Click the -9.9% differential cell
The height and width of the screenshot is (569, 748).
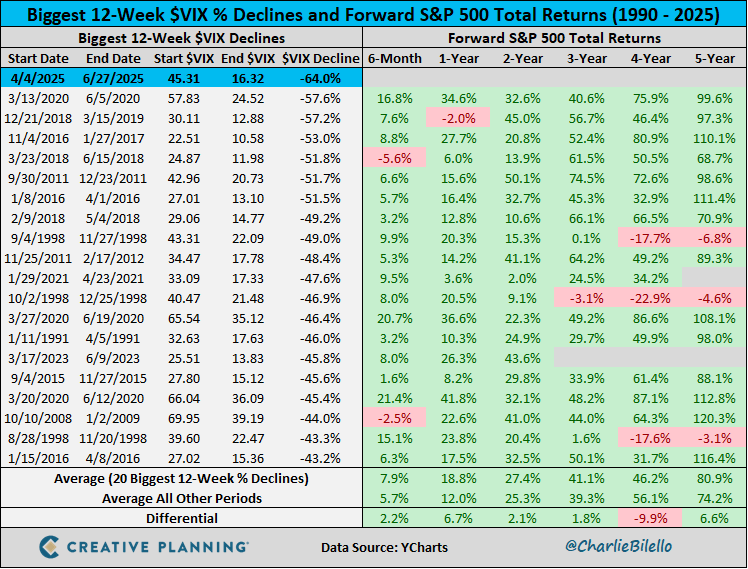tap(650, 518)
